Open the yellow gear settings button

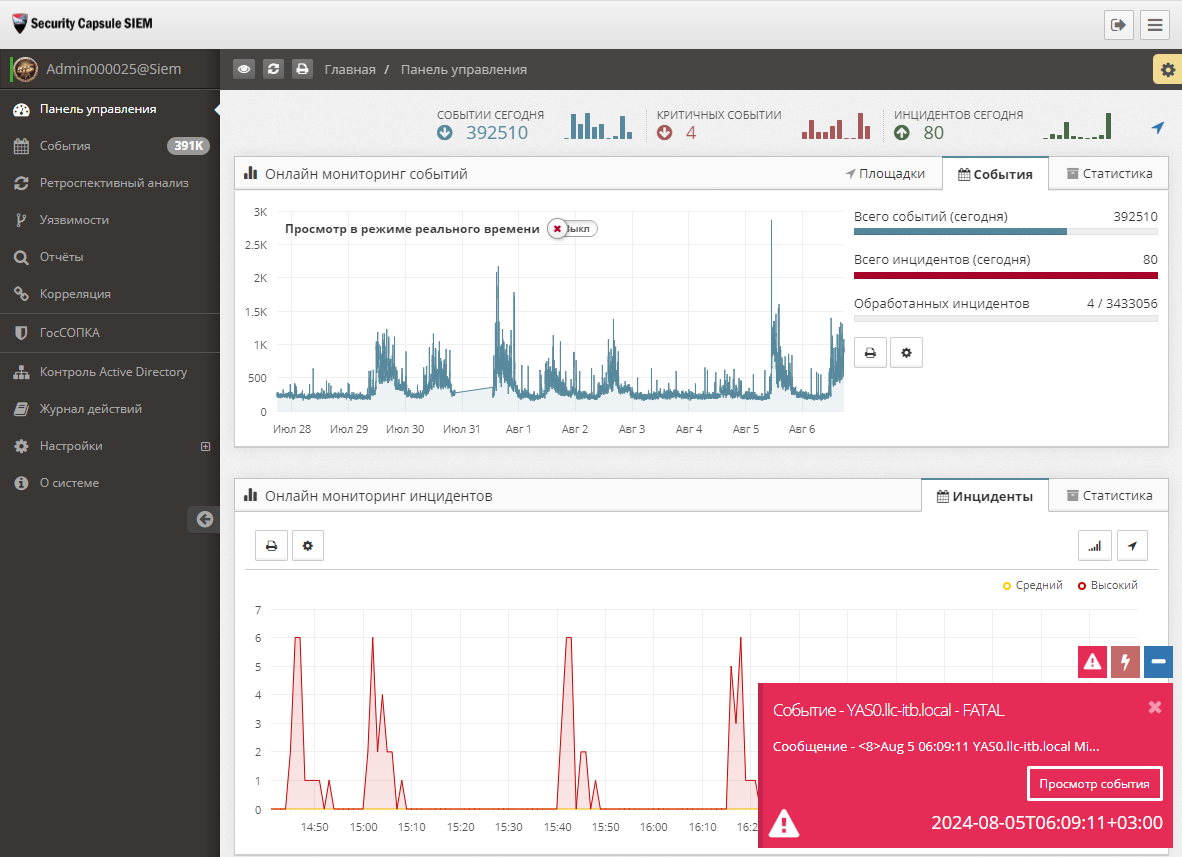click(x=1166, y=69)
